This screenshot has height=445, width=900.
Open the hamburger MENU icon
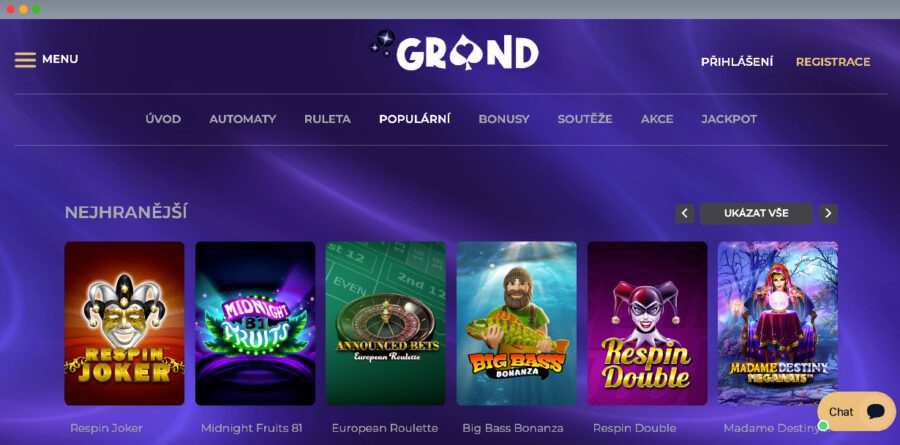[25, 60]
